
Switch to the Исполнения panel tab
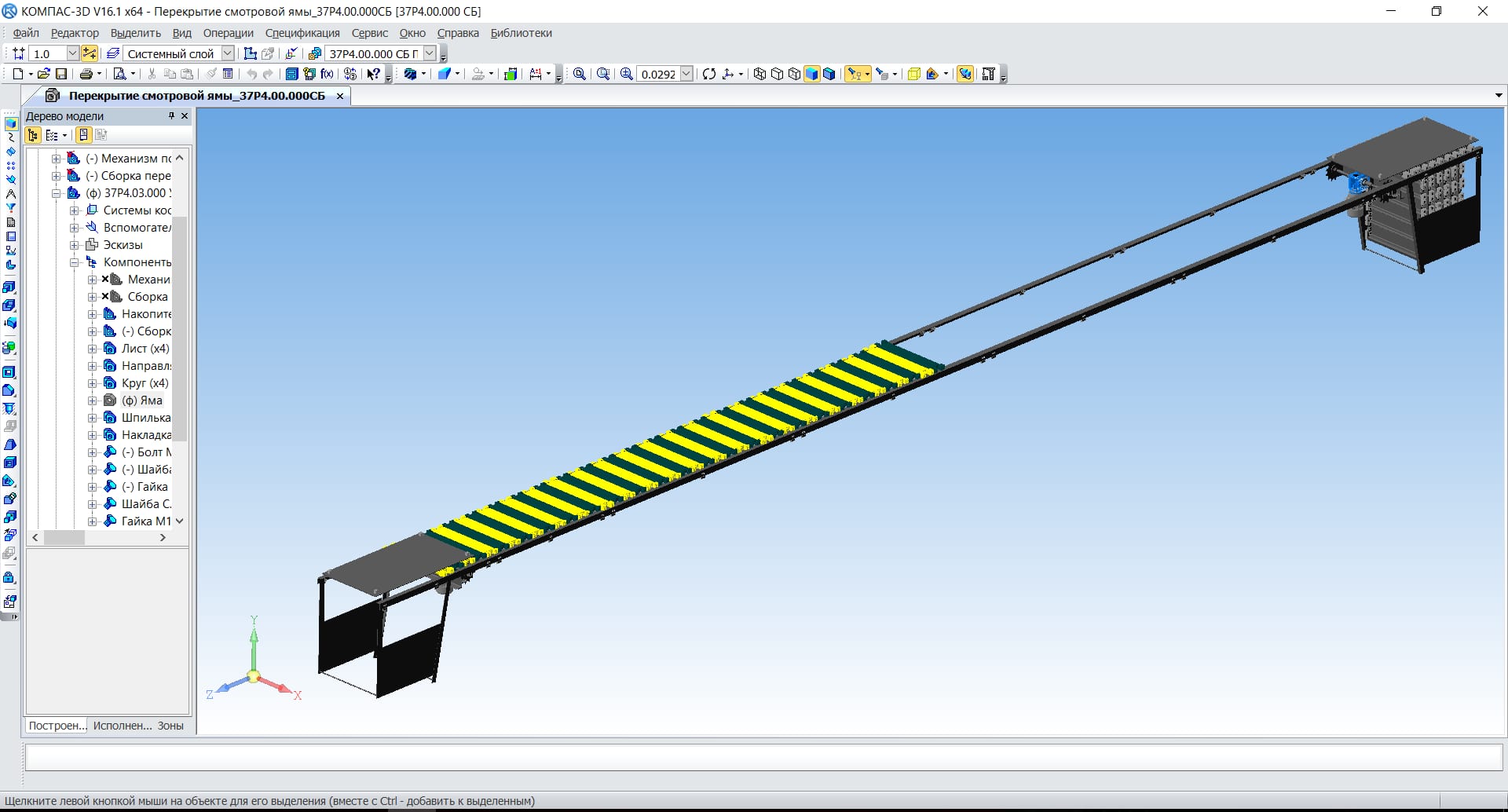[x=123, y=726]
